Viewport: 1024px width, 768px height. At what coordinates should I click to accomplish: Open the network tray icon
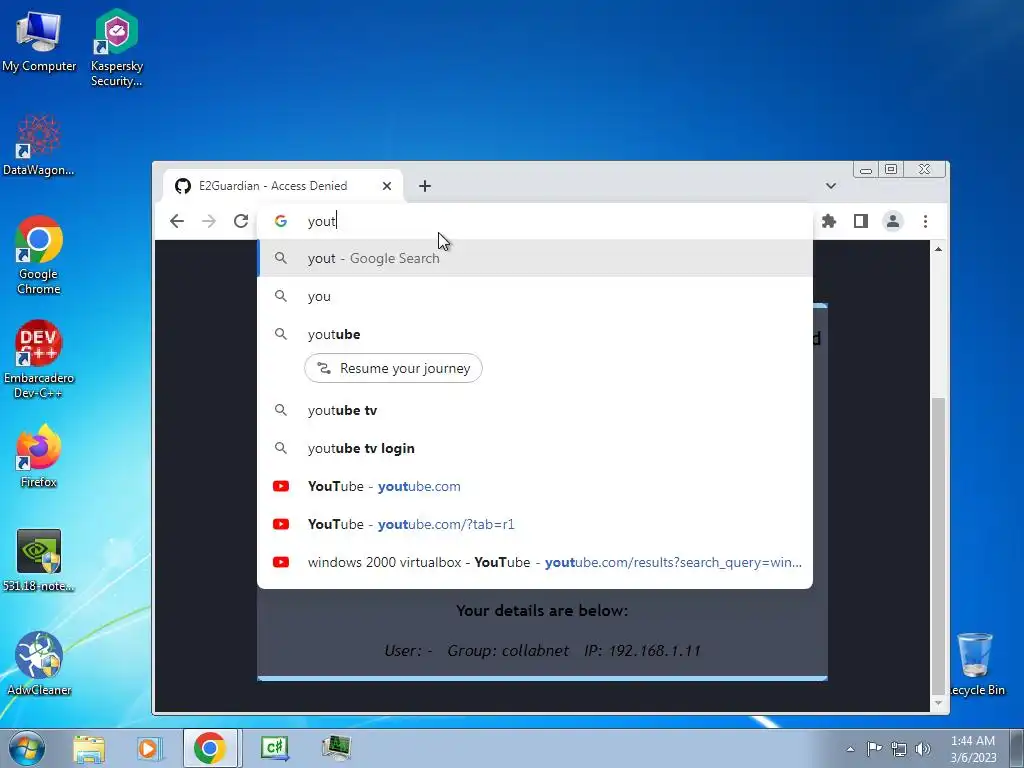899,749
